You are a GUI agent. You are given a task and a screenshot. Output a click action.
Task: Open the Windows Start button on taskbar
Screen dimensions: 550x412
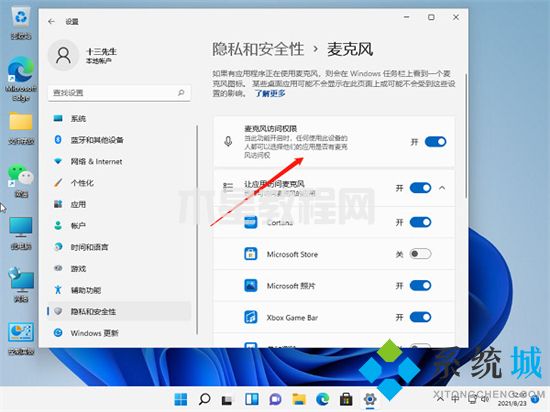[x=181, y=399]
